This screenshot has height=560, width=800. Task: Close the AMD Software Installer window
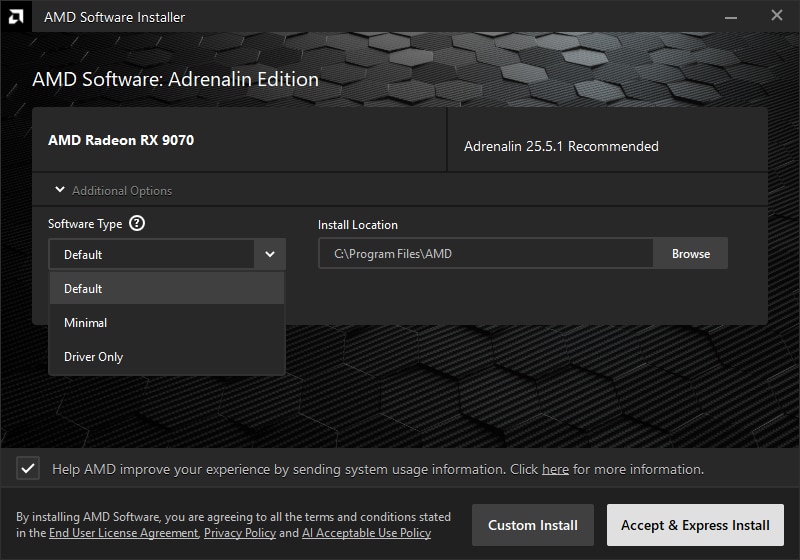point(777,16)
